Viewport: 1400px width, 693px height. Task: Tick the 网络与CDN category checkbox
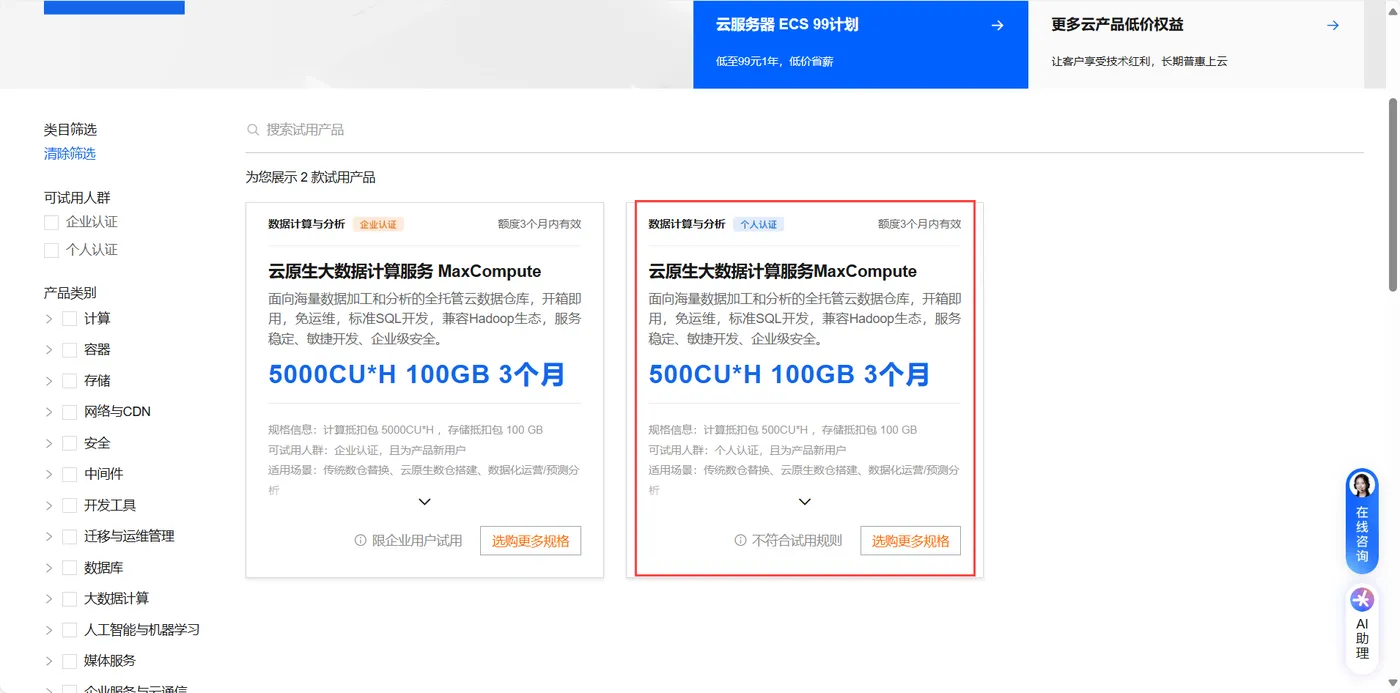[x=69, y=412]
